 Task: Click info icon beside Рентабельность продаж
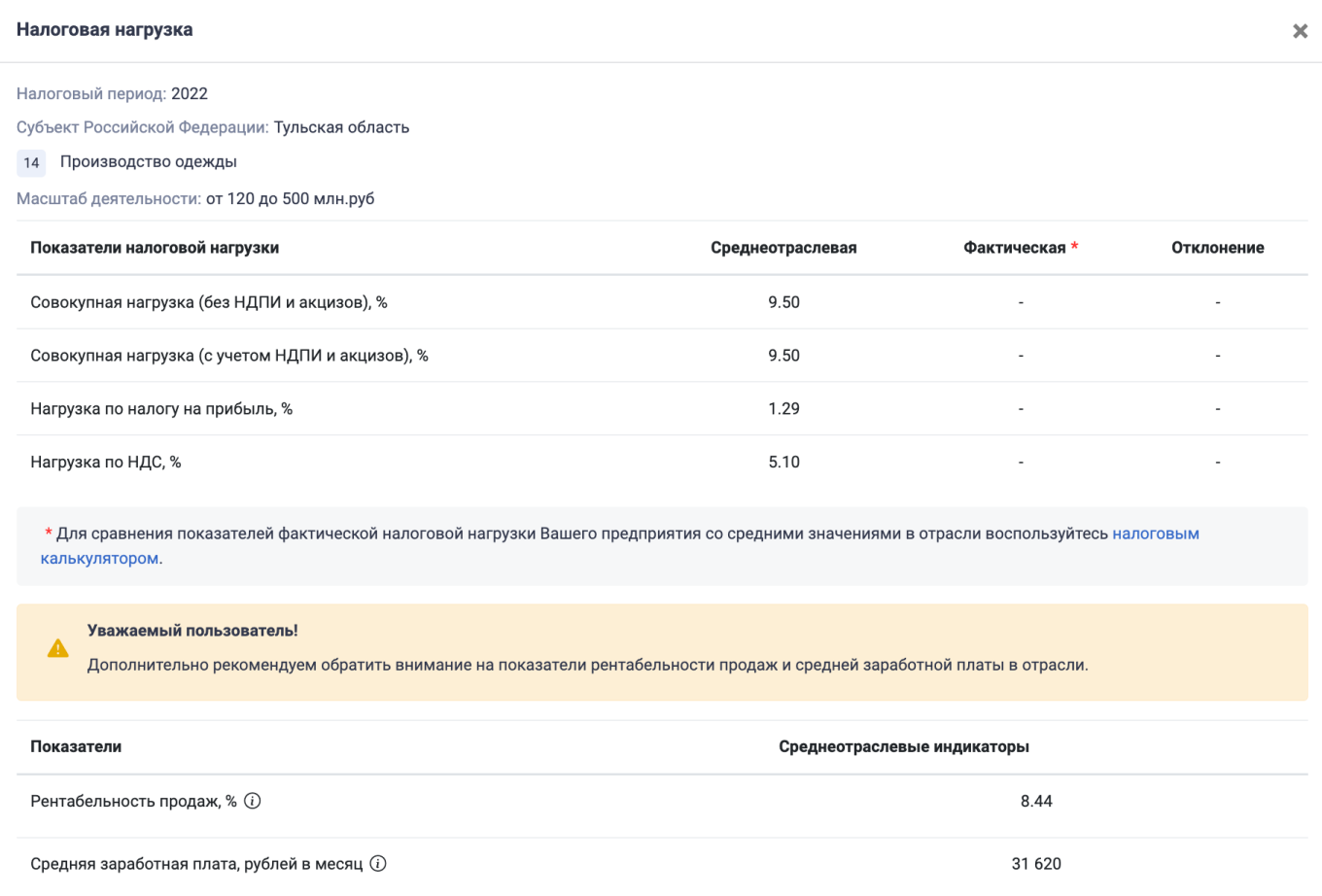tap(253, 801)
